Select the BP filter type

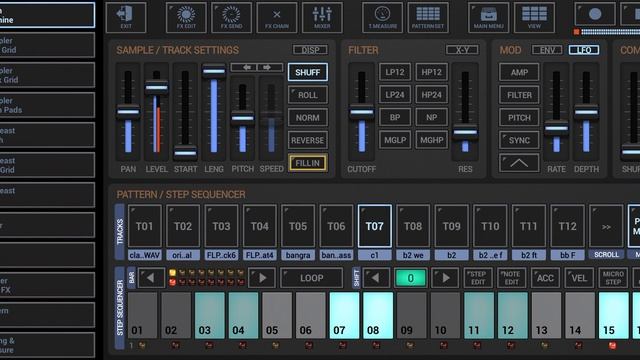tap(395, 118)
